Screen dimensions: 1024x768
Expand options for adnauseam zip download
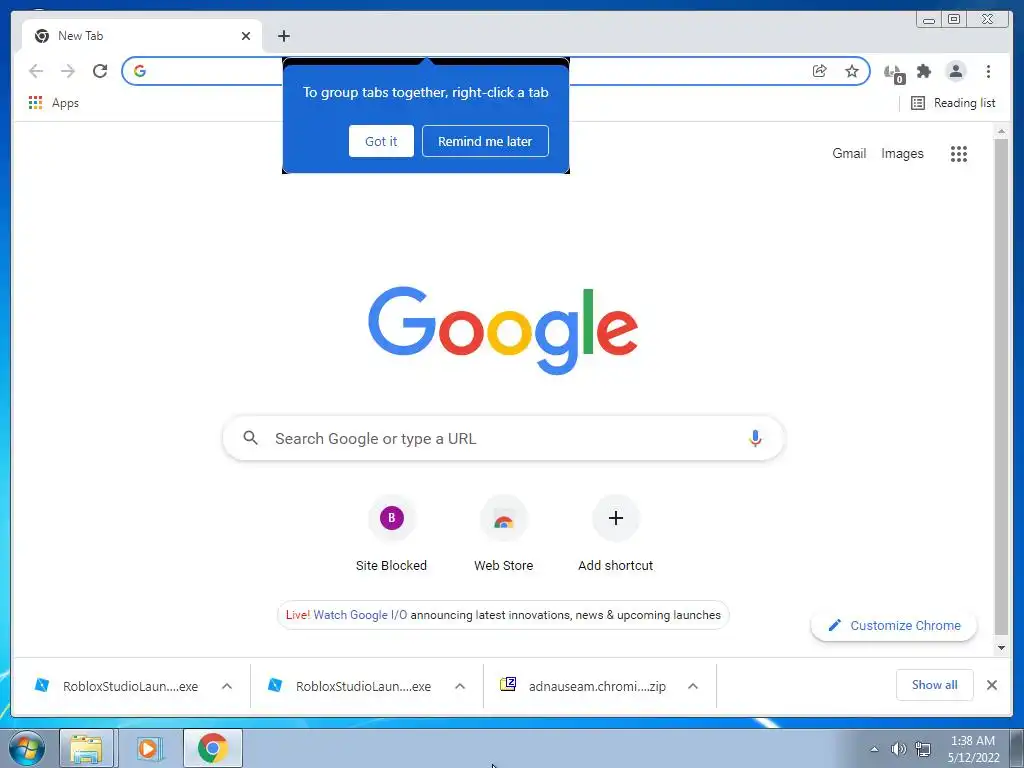[x=693, y=686]
